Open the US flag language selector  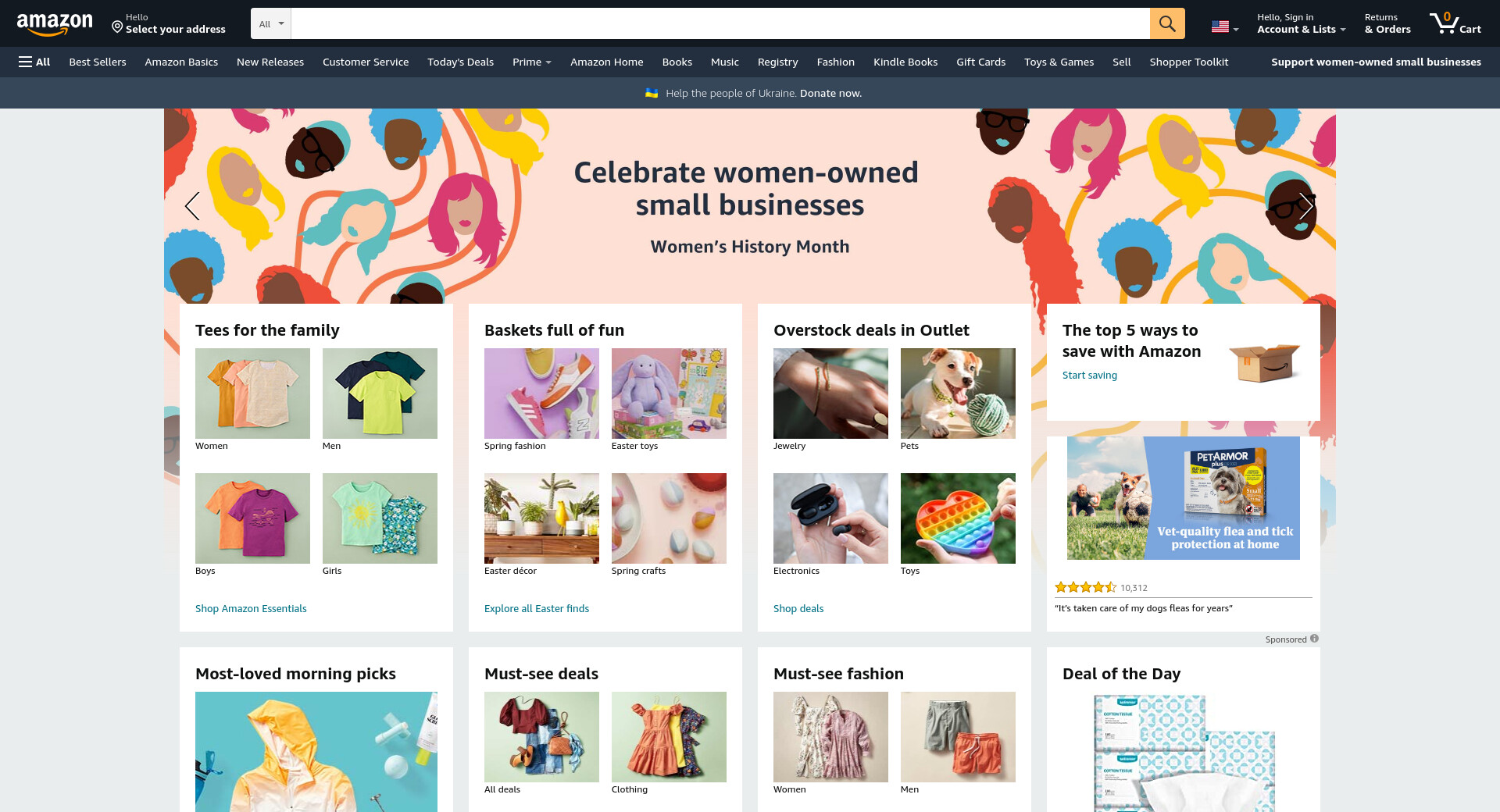coord(1224,27)
